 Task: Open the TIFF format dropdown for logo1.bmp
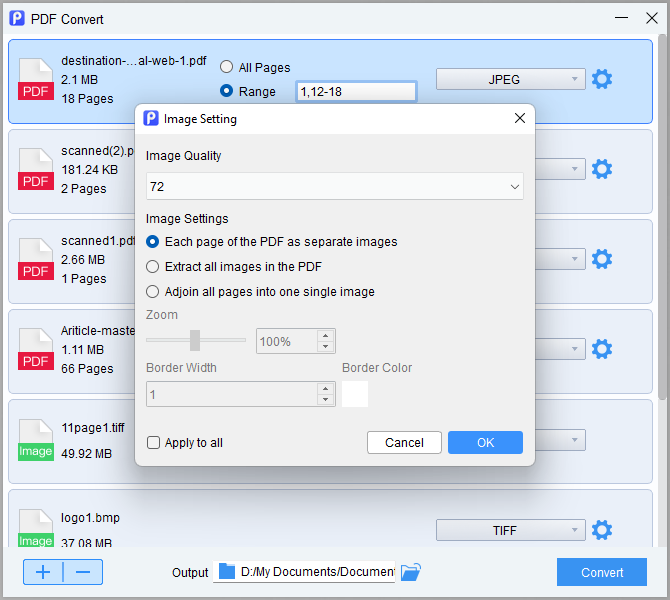pos(511,530)
